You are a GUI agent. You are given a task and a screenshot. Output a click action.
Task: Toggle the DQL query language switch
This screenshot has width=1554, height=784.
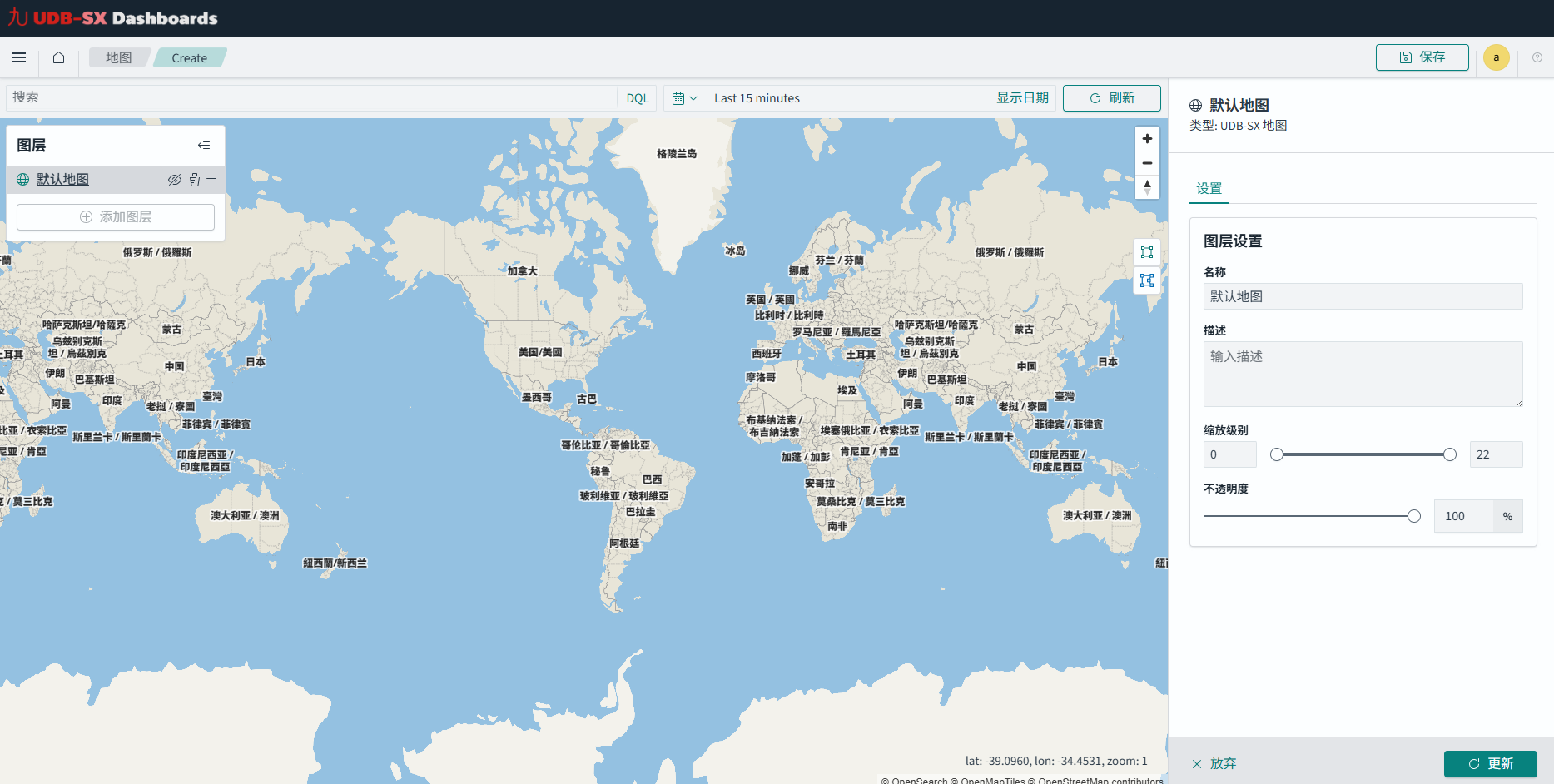click(637, 98)
